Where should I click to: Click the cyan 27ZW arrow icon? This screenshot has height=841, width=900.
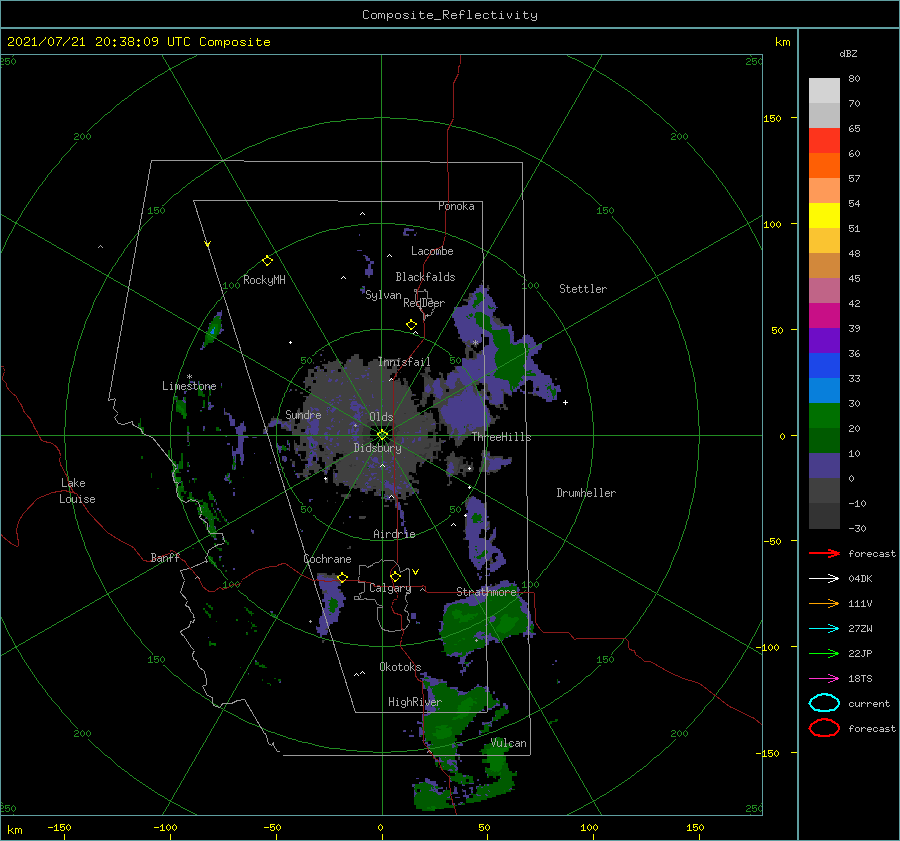824,629
